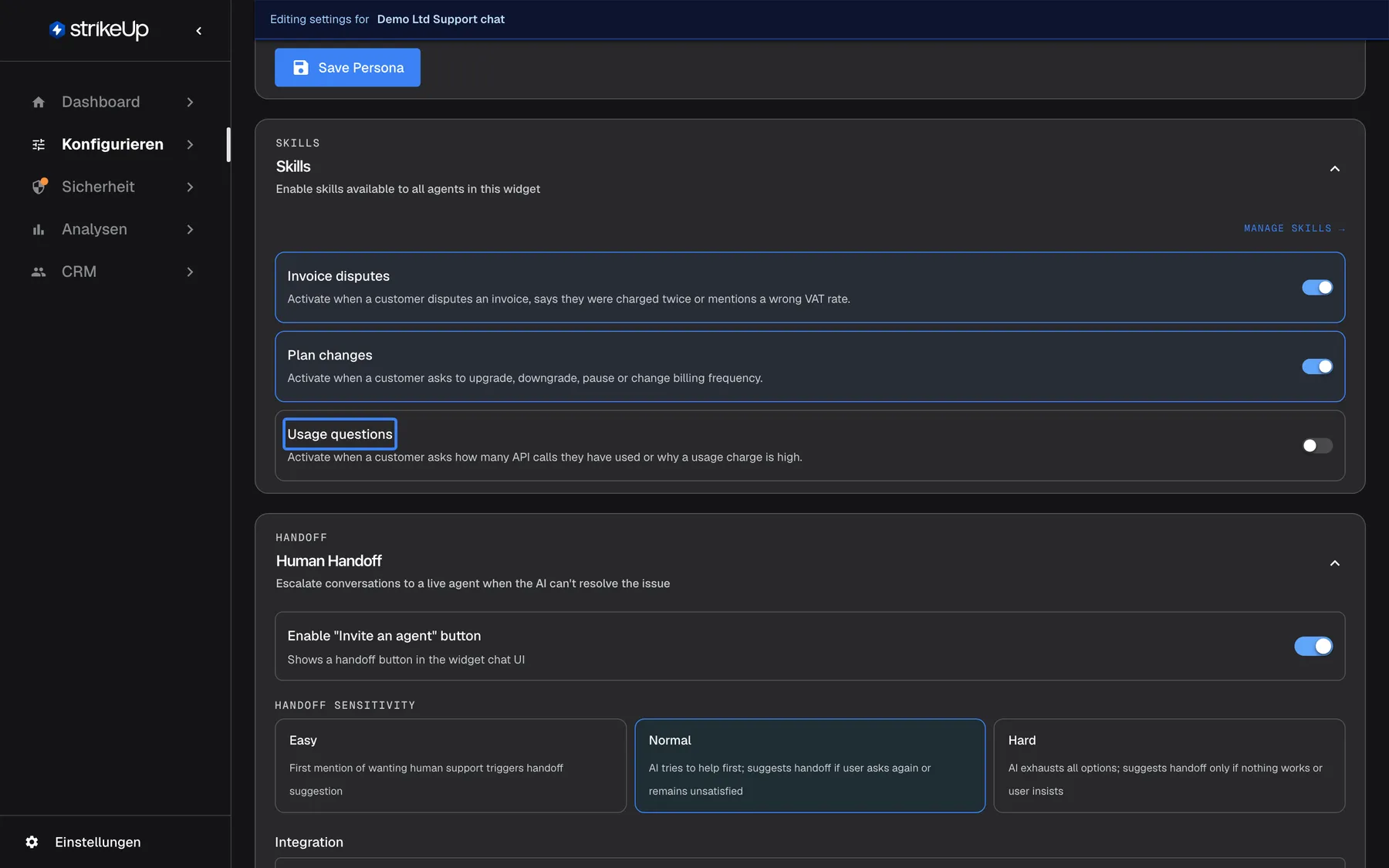
Task: Click the Invoice disputes skill title
Action: click(338, 276)
